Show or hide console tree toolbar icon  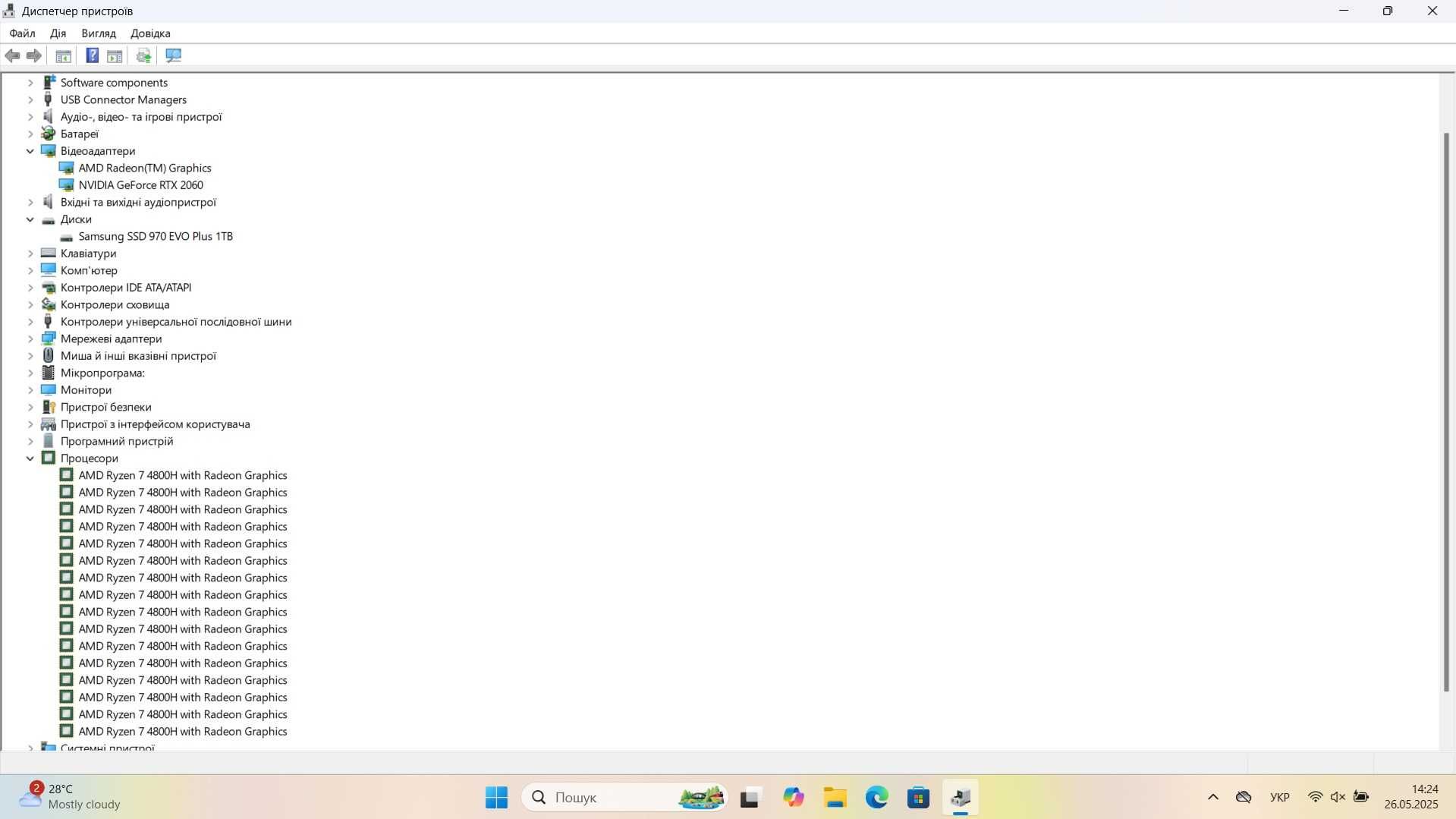[64, 55]
